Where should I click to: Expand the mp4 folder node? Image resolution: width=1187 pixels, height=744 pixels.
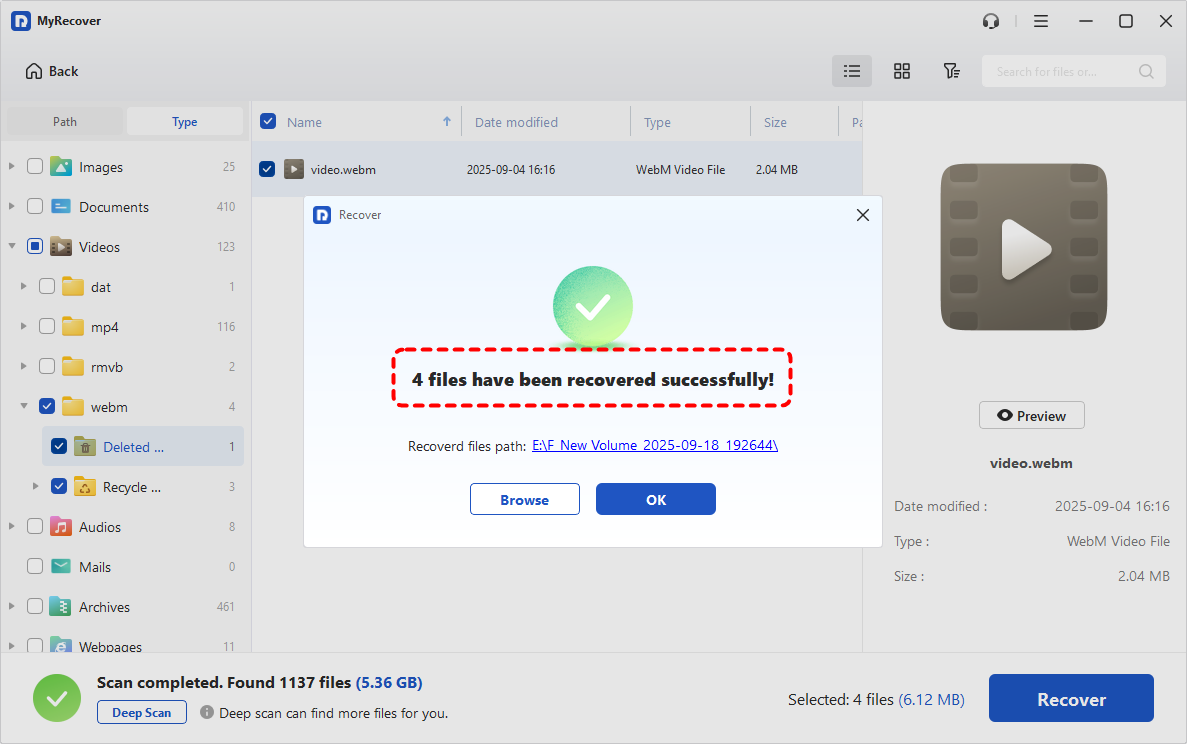tap(23, 326)
